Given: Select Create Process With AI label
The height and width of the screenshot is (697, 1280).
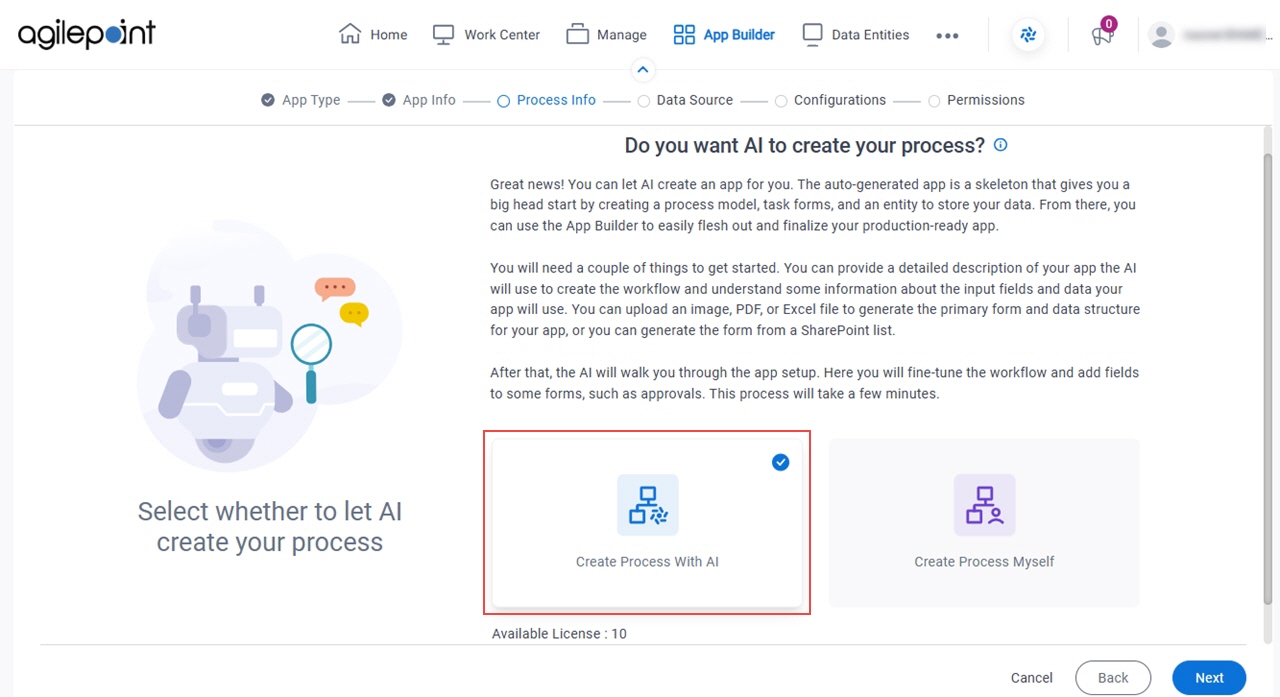Looking at the screenshot, I should coord(647,562).
